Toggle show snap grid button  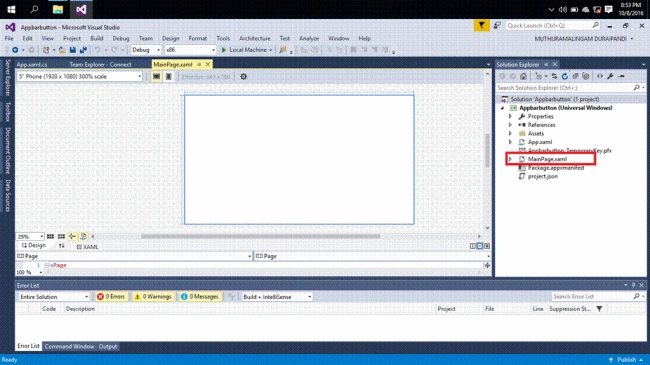pyautogui.click(x=50, y=236)
